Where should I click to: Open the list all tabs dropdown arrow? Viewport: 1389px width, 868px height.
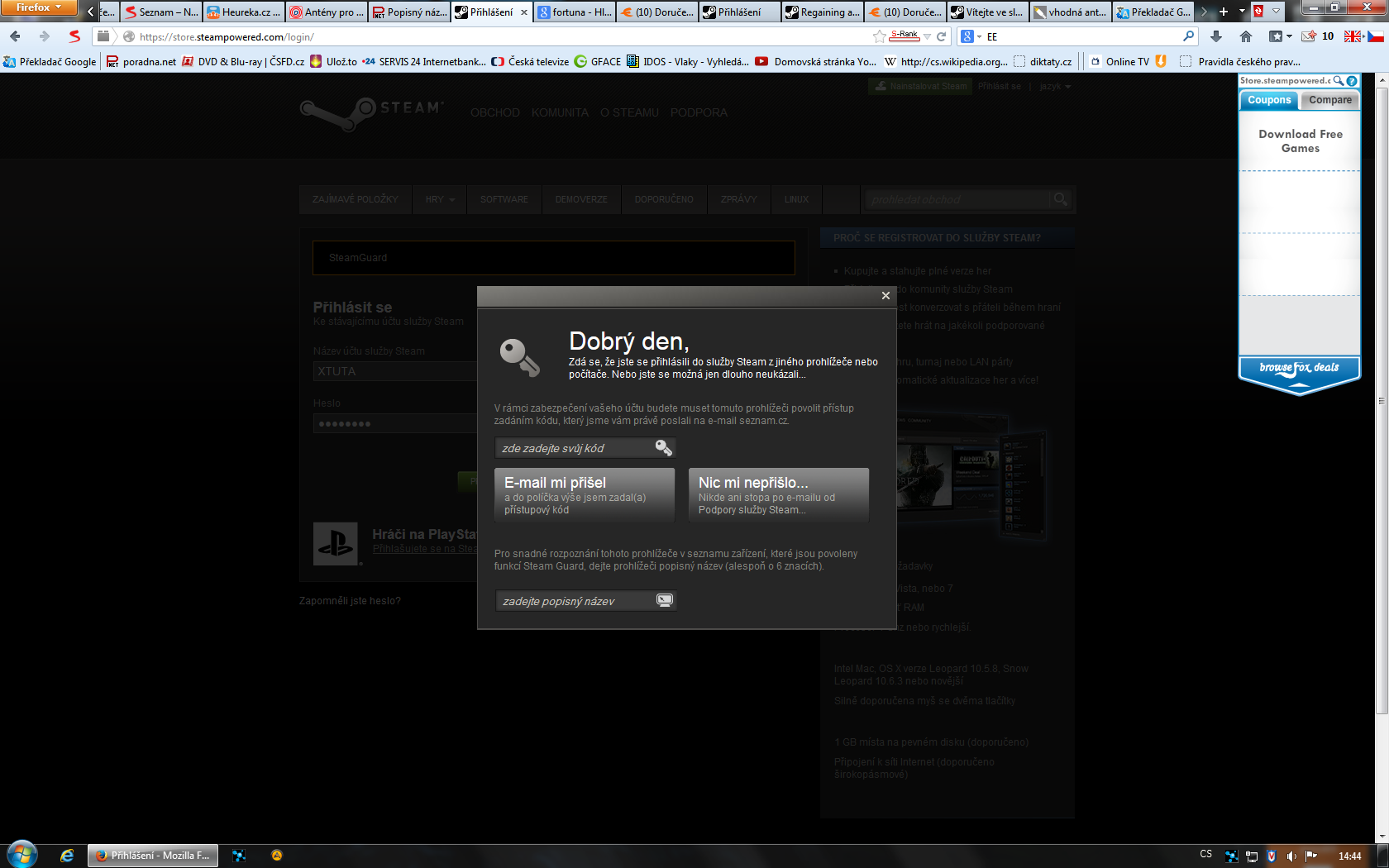pyautogui.click(x=1242, y=12)
